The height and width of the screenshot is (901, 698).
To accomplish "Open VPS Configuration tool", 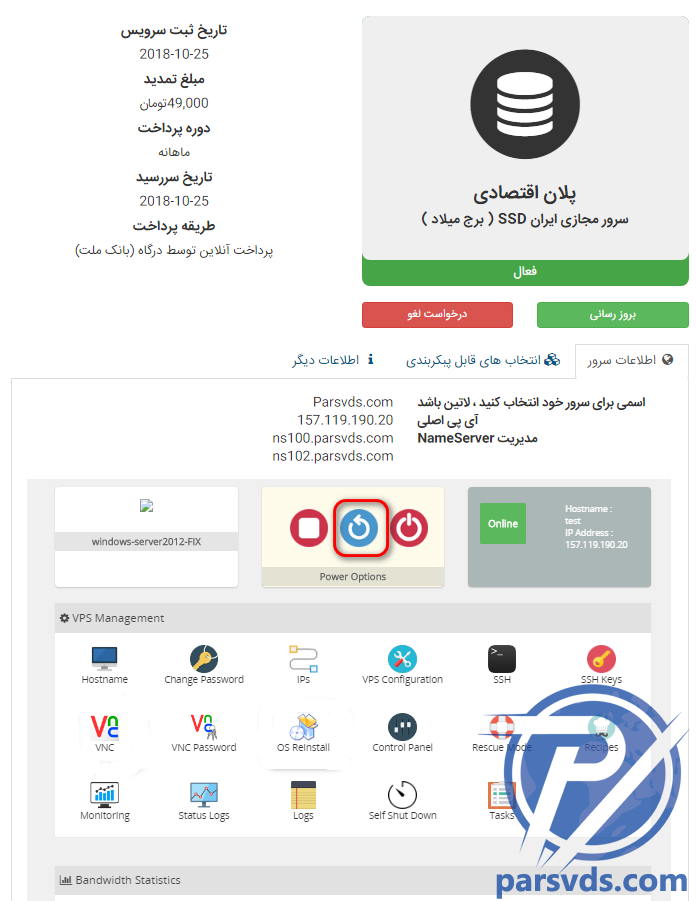I will (402, 659).
